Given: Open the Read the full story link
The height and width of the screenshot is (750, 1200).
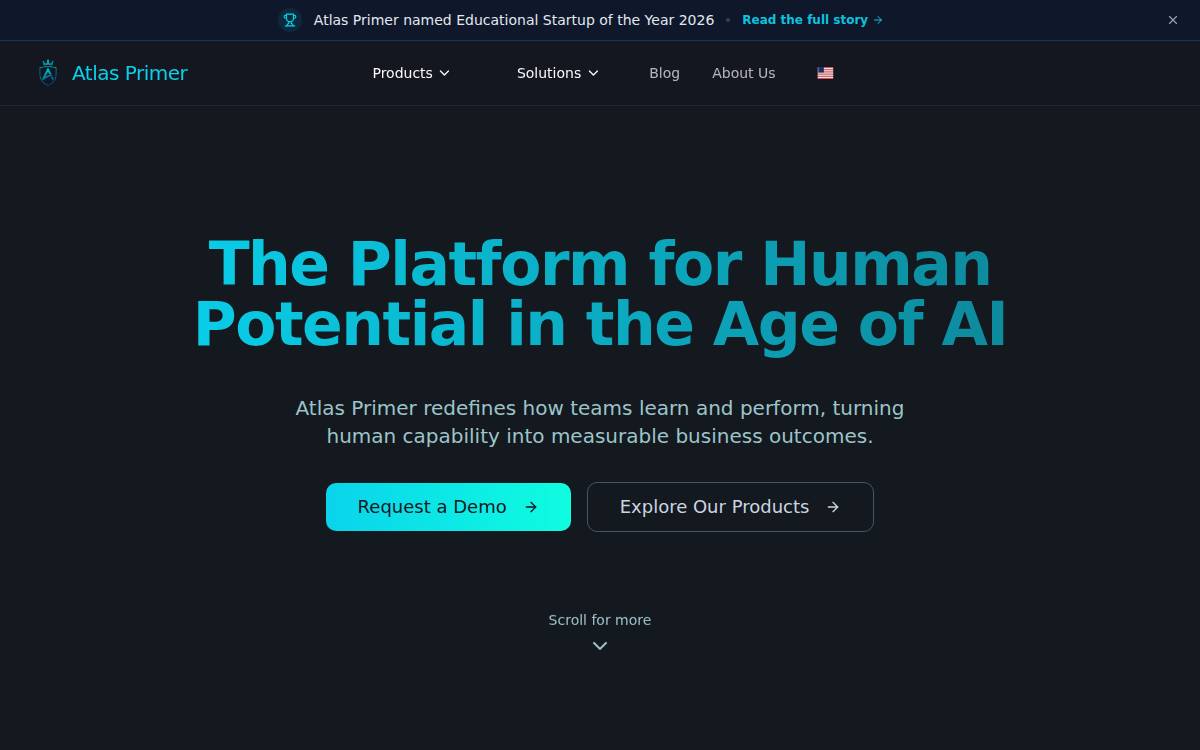Looking at the screenshot, I should pos(812,20).
